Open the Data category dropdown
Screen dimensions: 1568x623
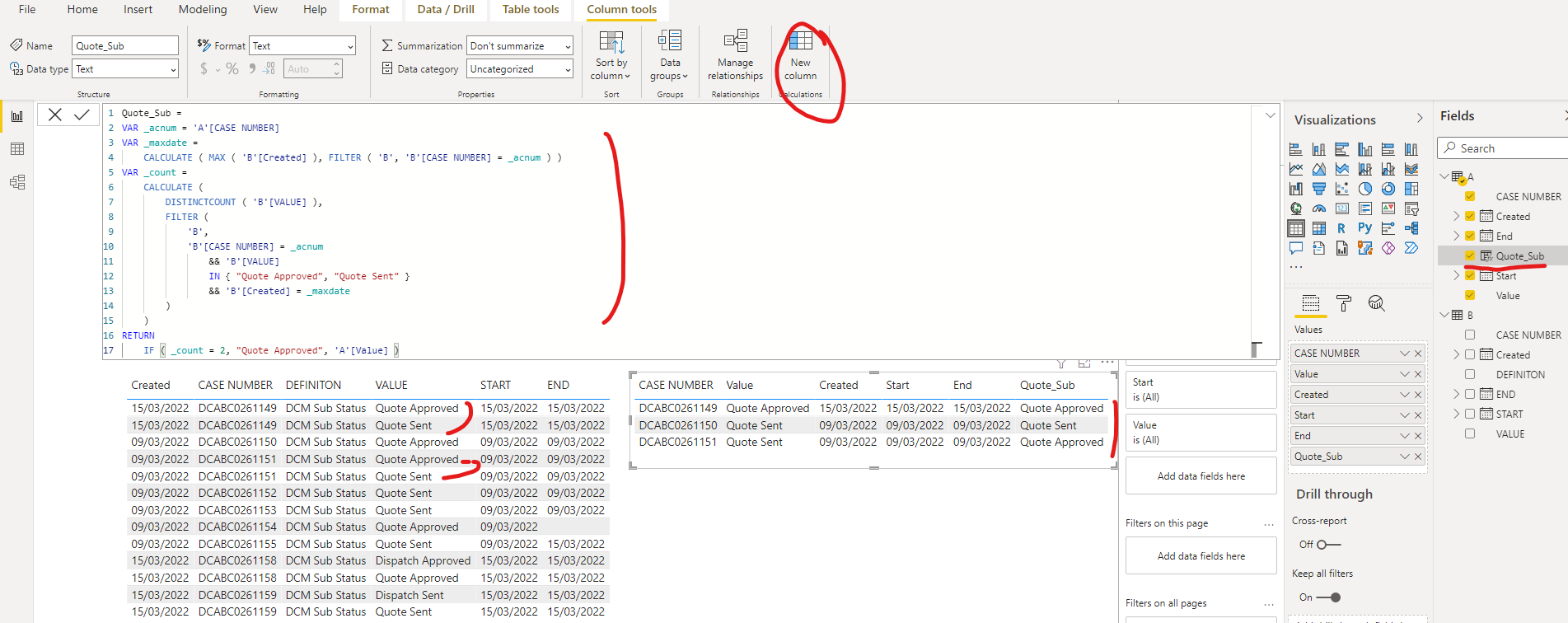coord(520,69)
